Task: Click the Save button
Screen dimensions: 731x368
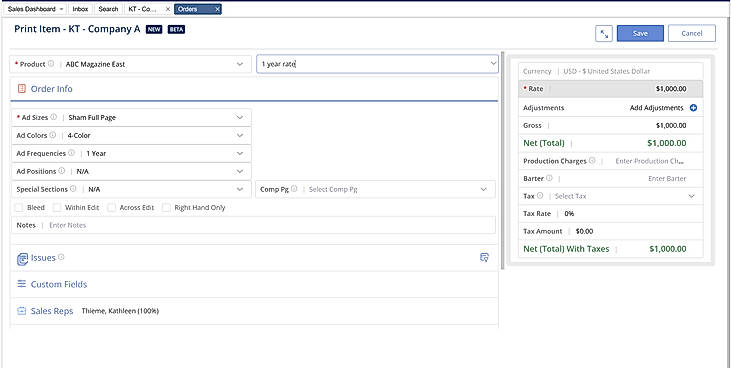Action: click(640, 34)
